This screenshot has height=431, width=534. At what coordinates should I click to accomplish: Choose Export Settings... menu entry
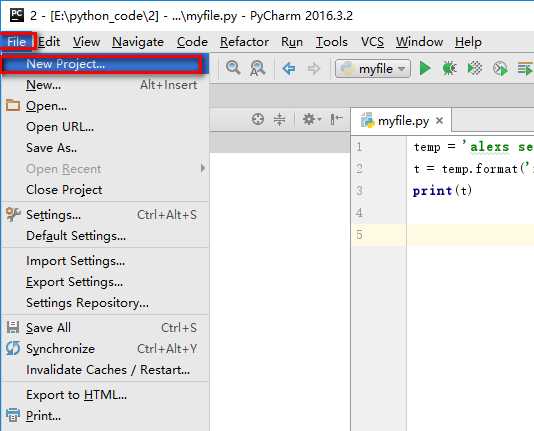tap(105, 282)
